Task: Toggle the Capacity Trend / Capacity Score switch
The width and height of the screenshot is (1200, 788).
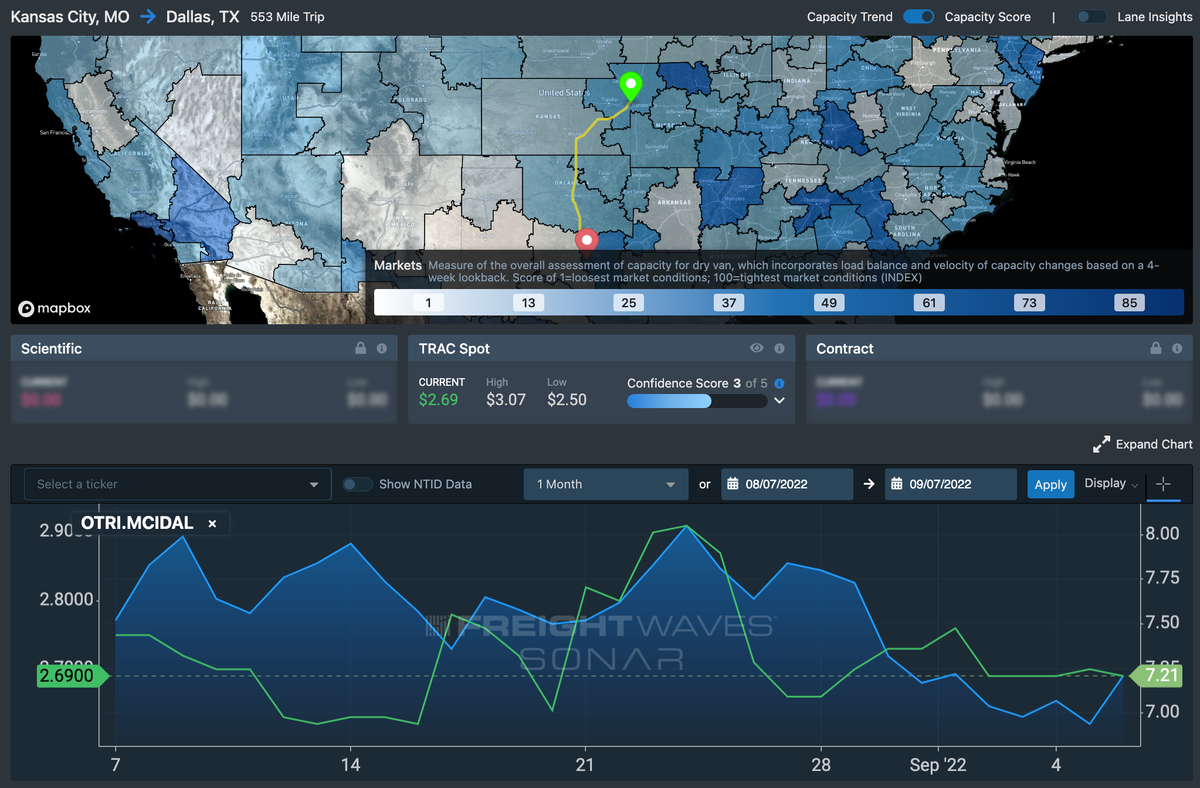Action: 918,17
